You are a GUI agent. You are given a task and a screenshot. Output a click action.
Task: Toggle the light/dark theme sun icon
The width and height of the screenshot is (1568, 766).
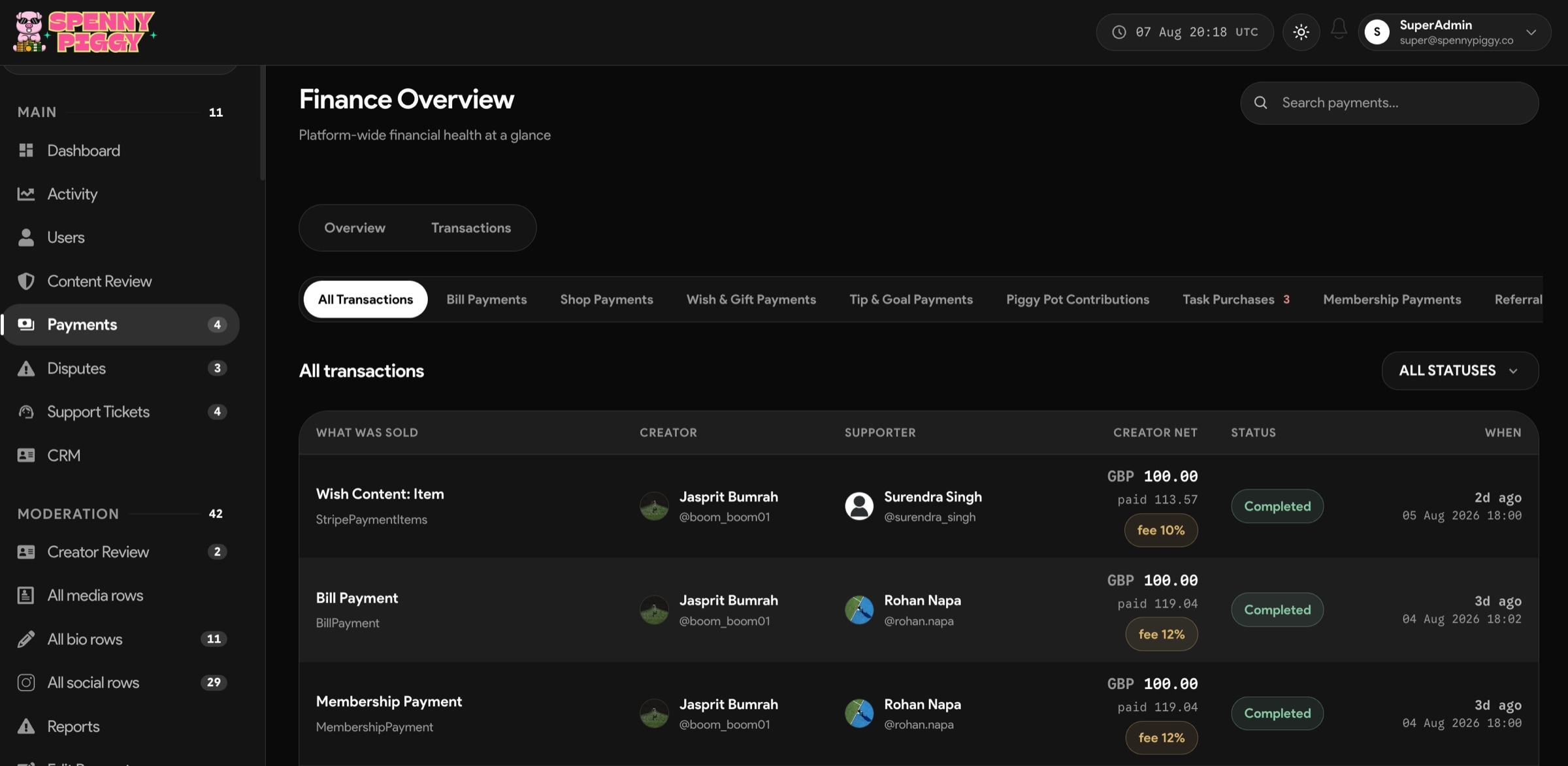pyautogui.click(x=1301, y=32)
